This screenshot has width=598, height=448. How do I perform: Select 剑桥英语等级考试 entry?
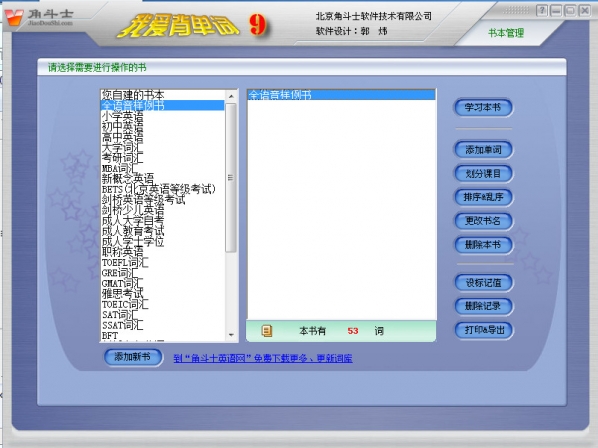tap(162, 200)
